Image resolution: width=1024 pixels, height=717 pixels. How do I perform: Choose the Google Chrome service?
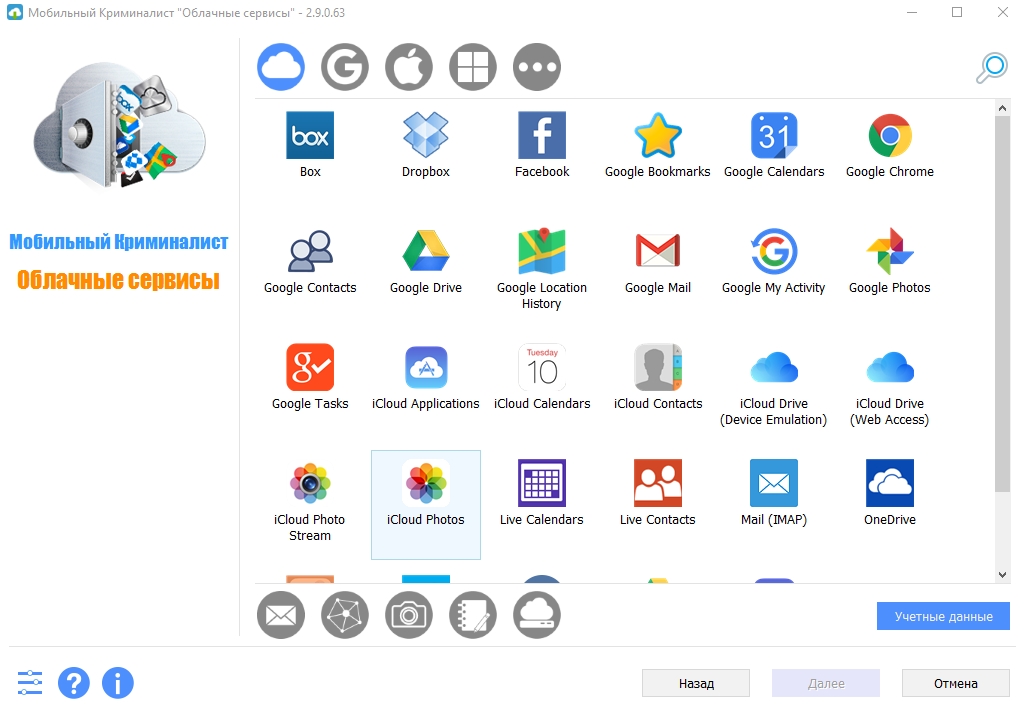point(889,135)
